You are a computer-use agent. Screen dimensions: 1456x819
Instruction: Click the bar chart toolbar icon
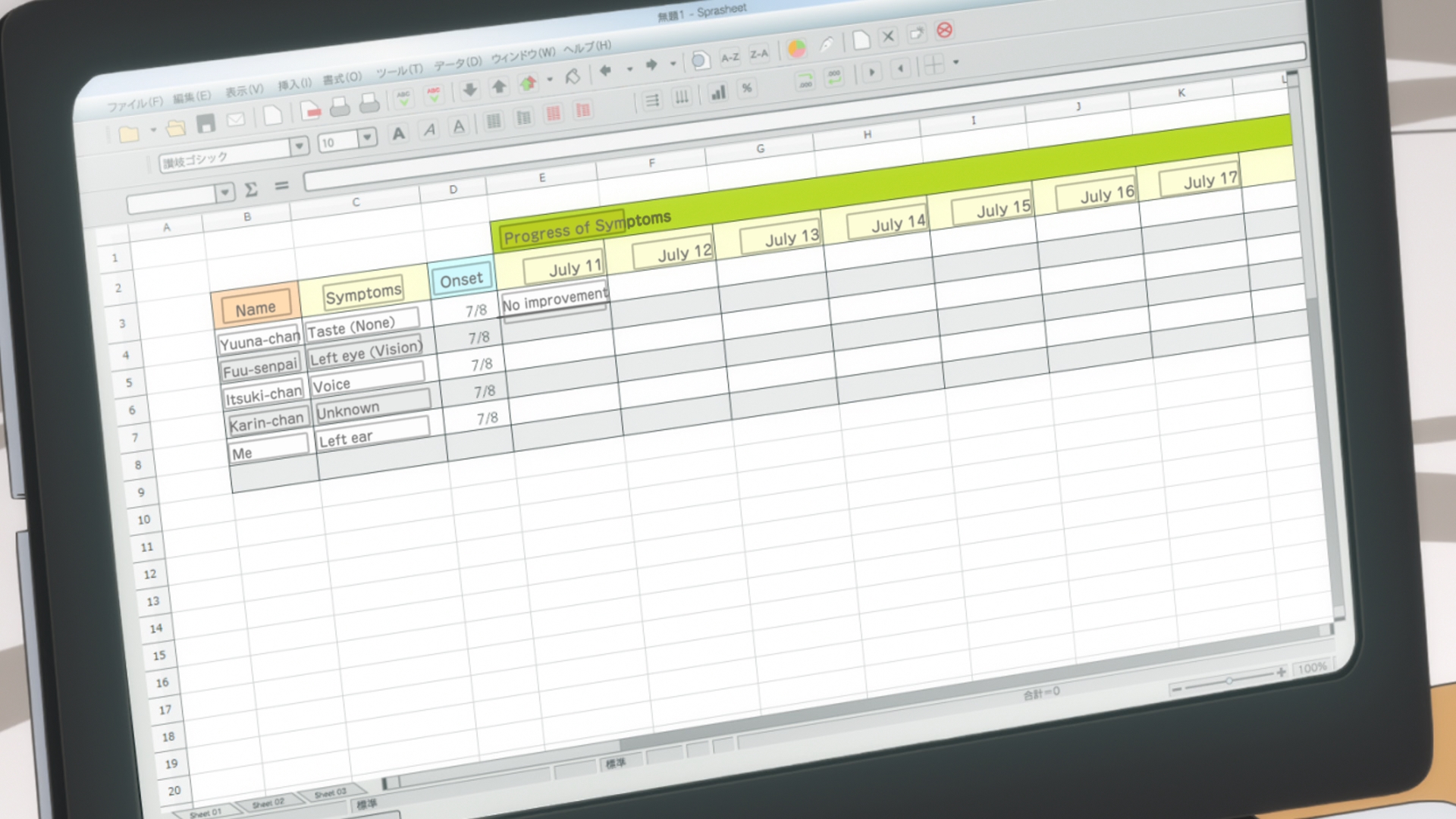coord(717,93)
